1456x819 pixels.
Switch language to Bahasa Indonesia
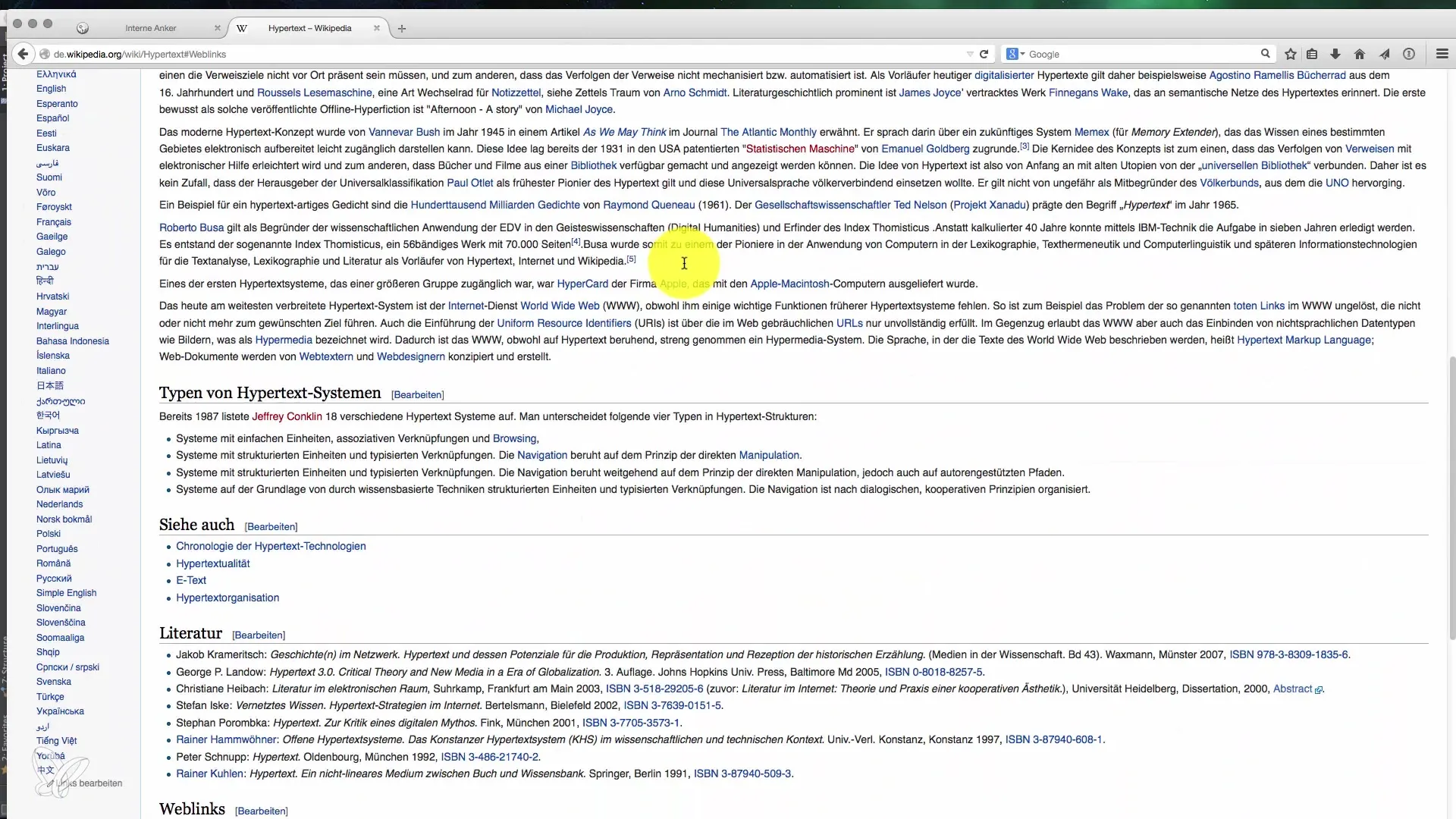coord(73,341)
